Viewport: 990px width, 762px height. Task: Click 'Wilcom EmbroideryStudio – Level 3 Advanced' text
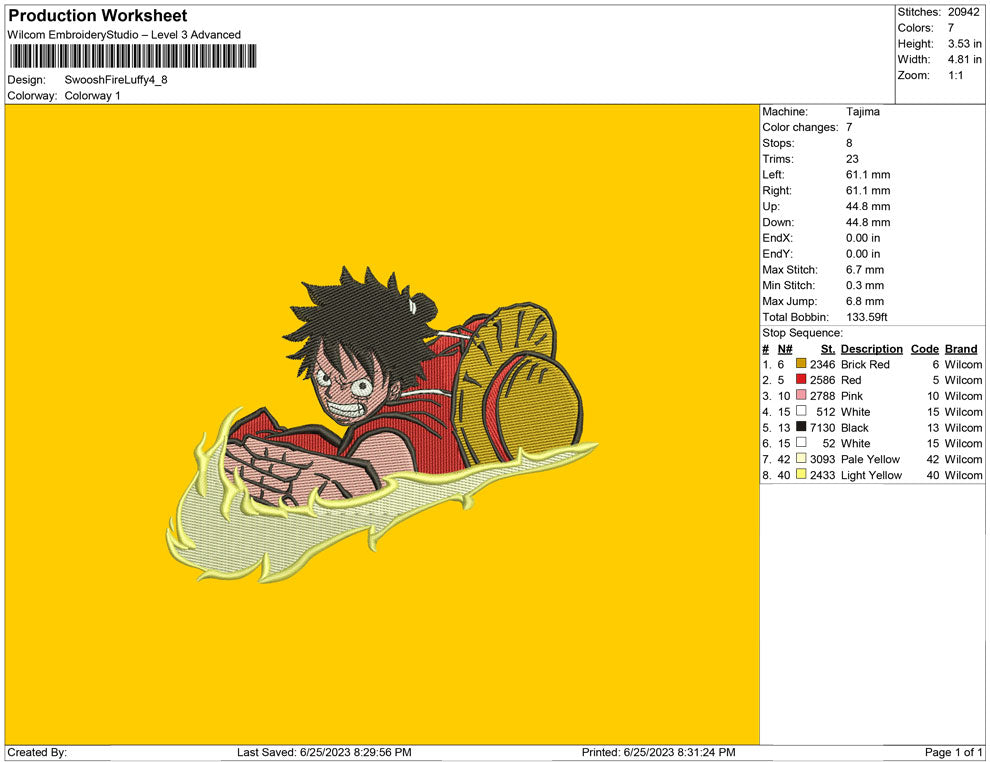(124, 35)
